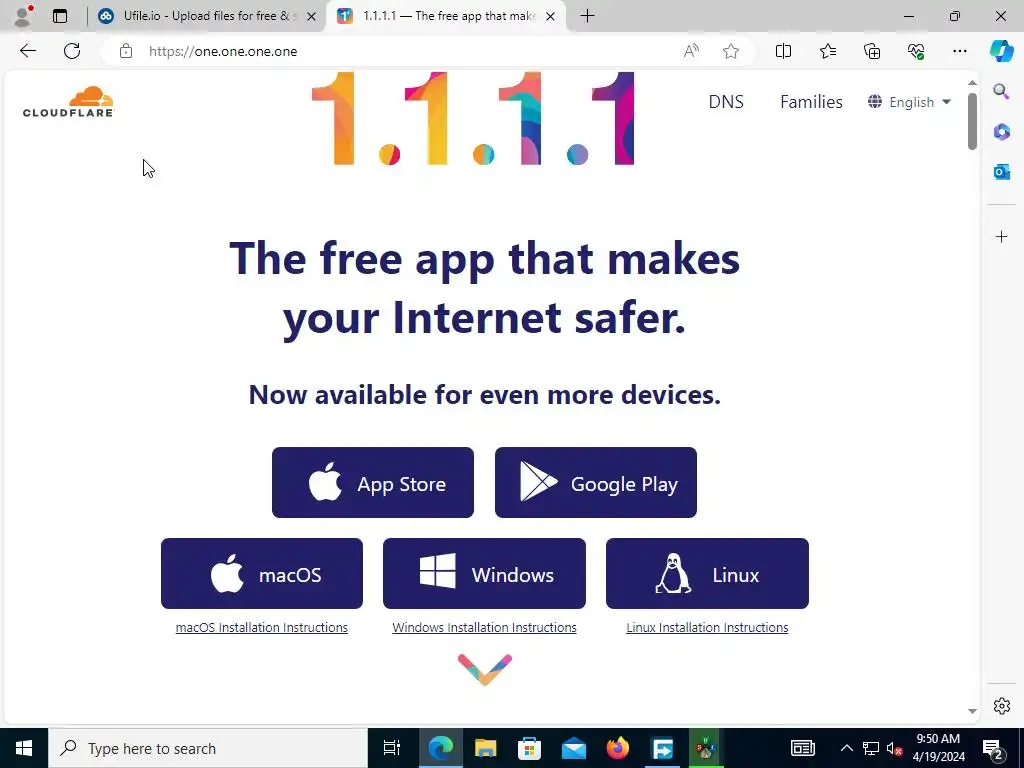The image size is (1024, 768).
Task: Open Microsoft 365 sidebar icon
Action: (x=1001, y=131)
